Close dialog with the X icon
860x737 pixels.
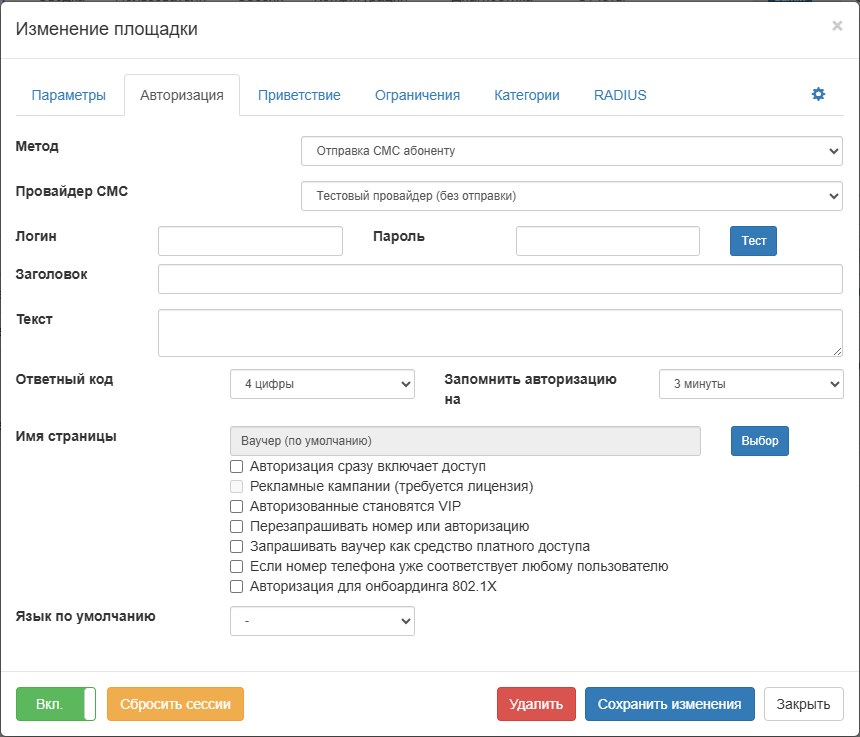point(837,26)
